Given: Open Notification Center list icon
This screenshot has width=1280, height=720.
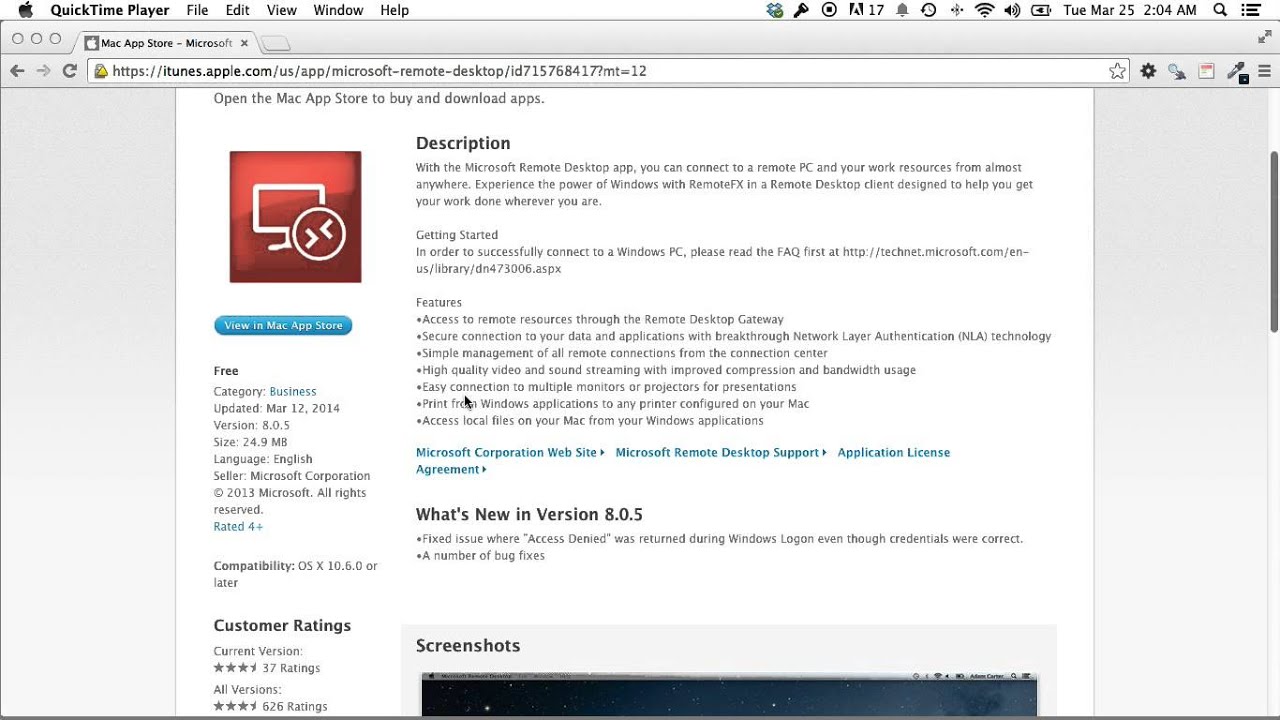Looking at the screenshot, I should point(1251,10).
